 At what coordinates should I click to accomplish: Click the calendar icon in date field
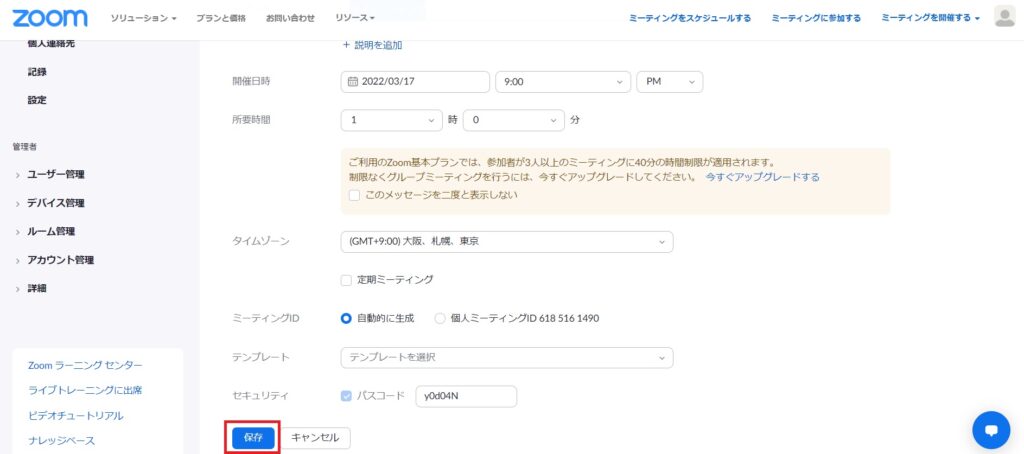[x=352, y=82]
